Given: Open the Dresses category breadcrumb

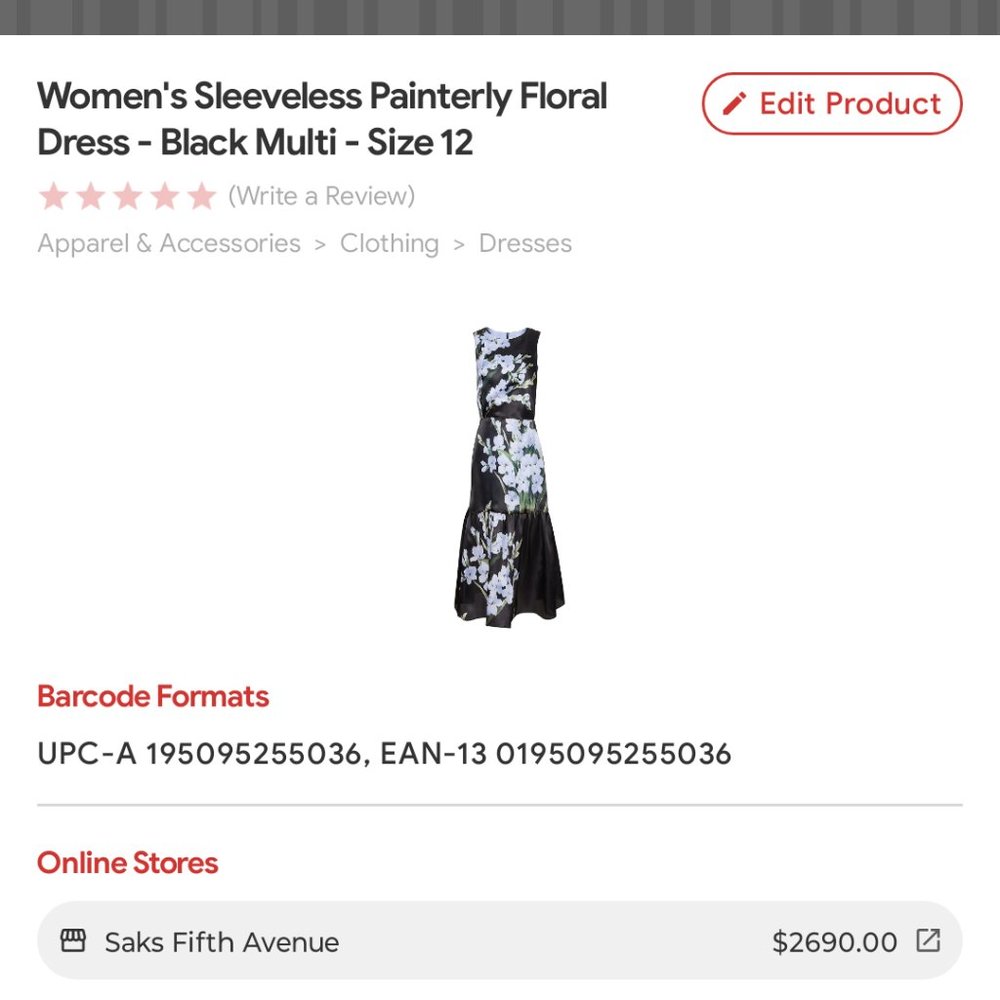Looking at the screenshot, I should [x=525, y=244].
